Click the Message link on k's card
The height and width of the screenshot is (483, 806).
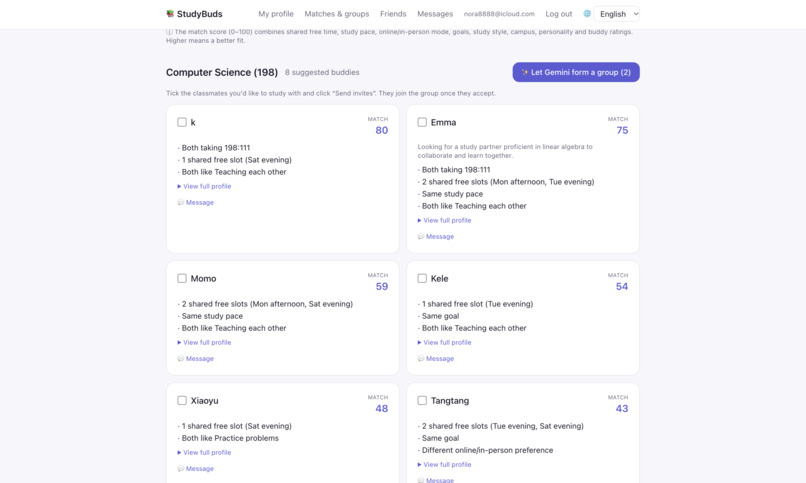pyautogui.click(x=199, y=202)
